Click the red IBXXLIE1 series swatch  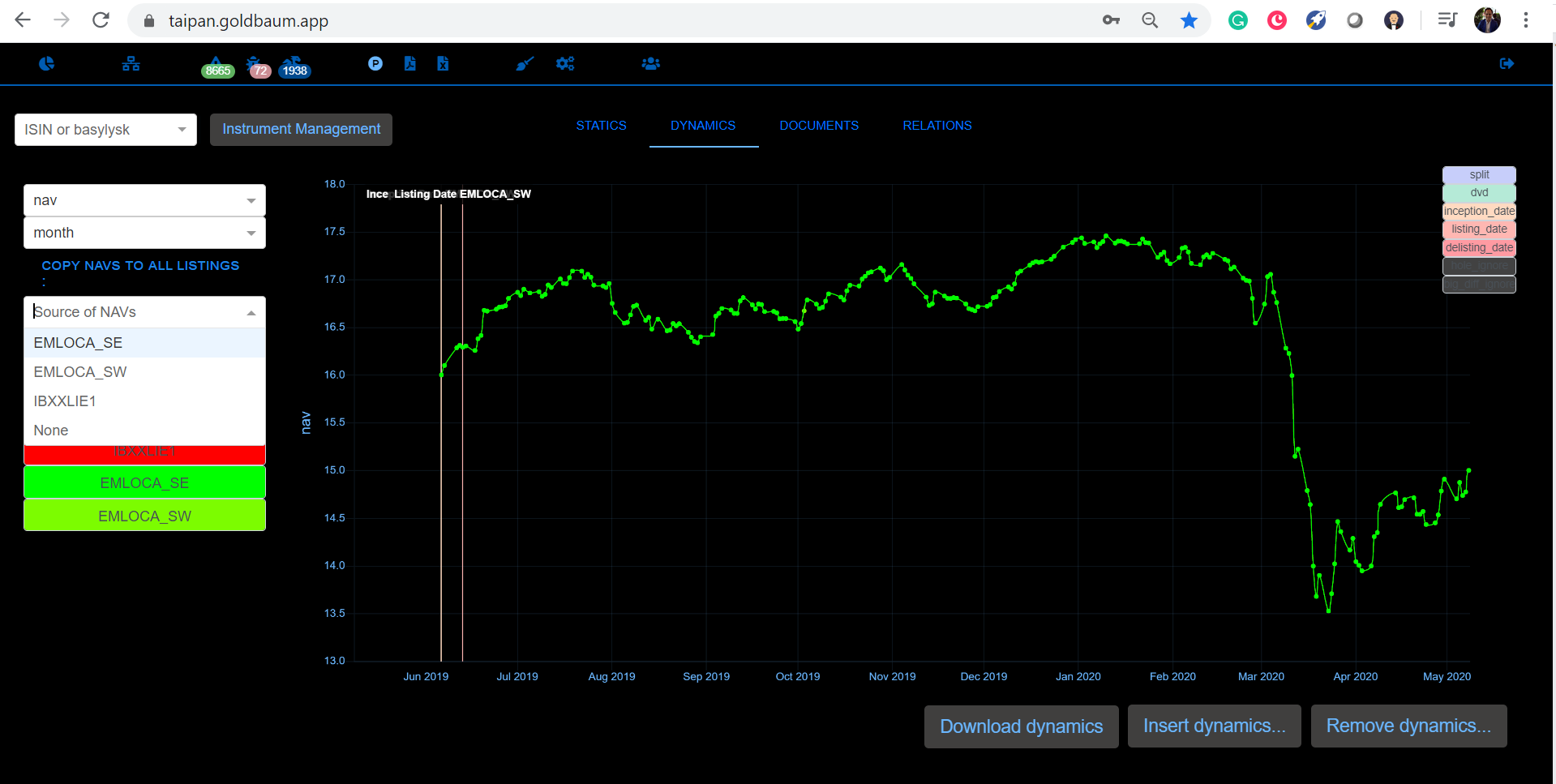click(144, 455)
